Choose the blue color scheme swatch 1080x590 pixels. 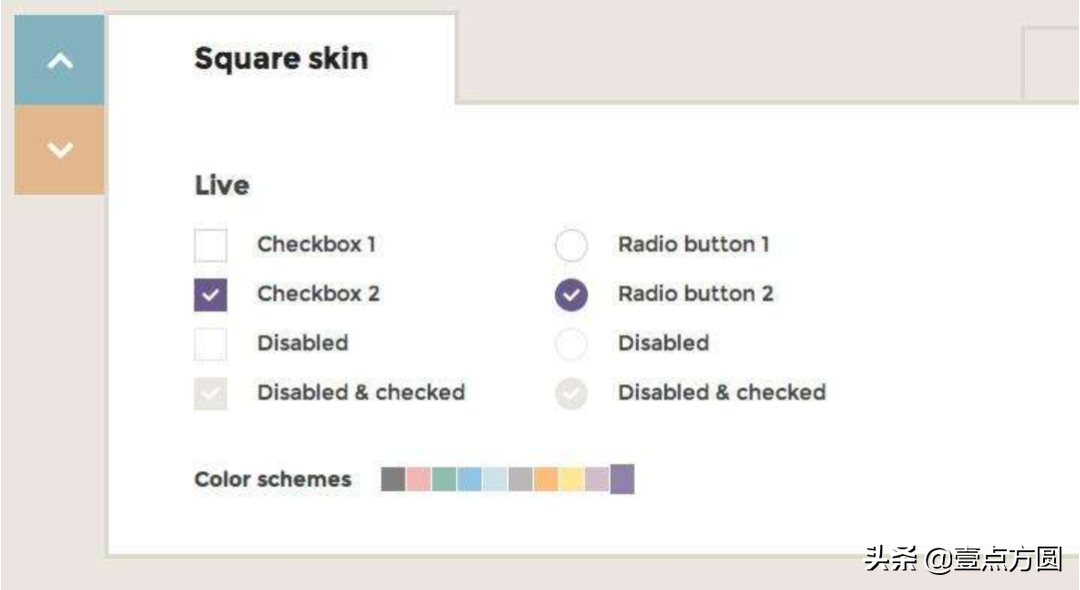pos(470,479)
